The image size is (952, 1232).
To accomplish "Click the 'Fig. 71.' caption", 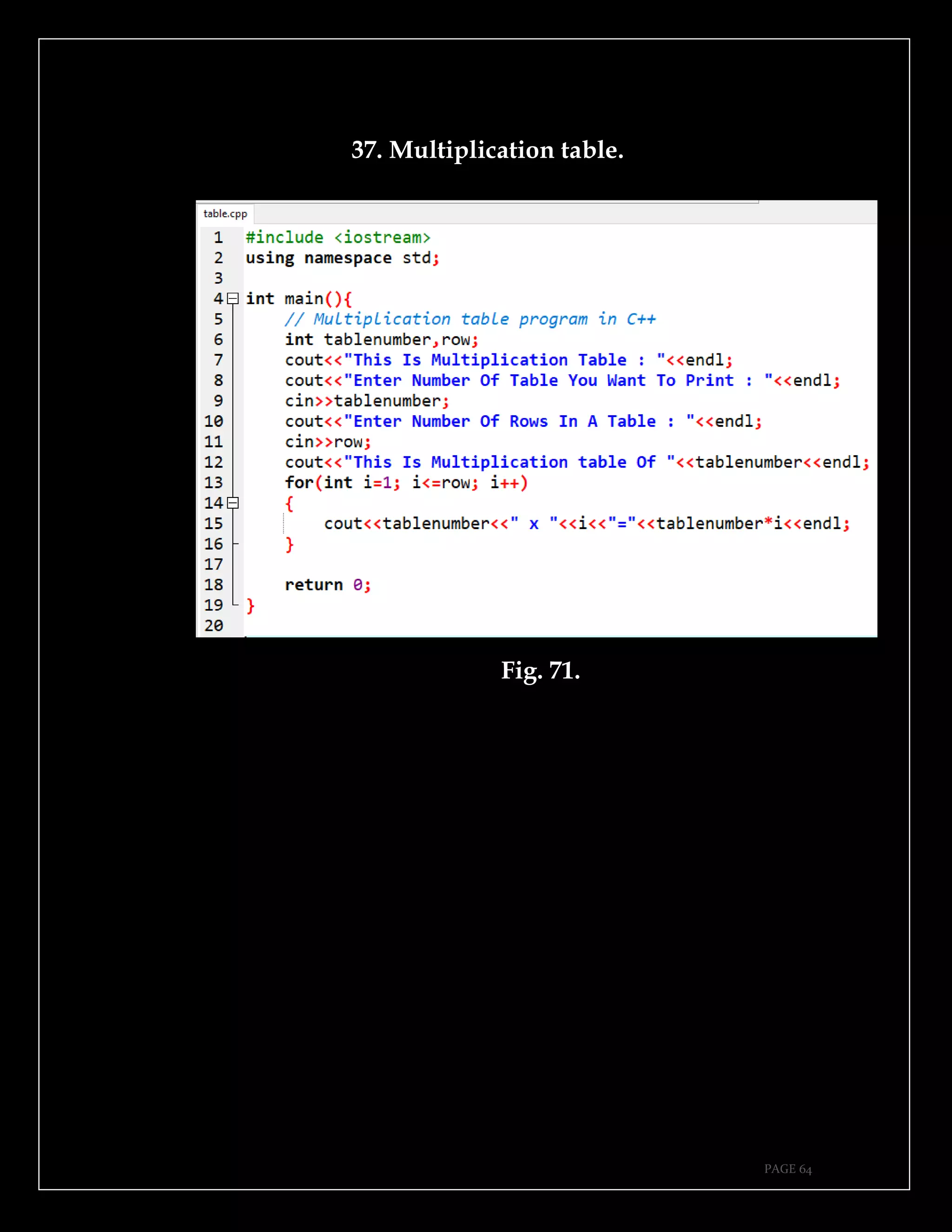I will 540,671.
